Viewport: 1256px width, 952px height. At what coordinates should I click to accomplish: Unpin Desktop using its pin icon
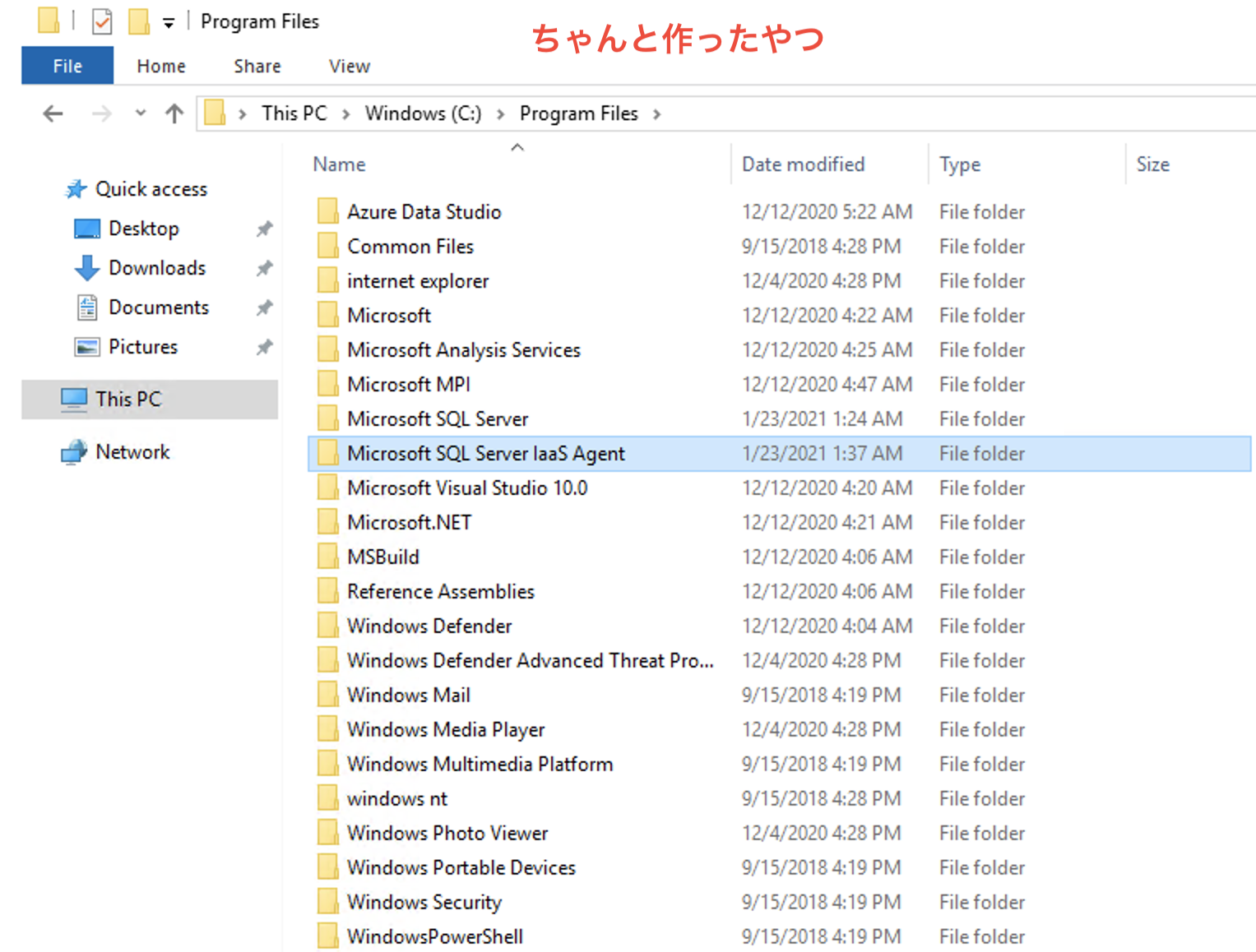(264, 229)
